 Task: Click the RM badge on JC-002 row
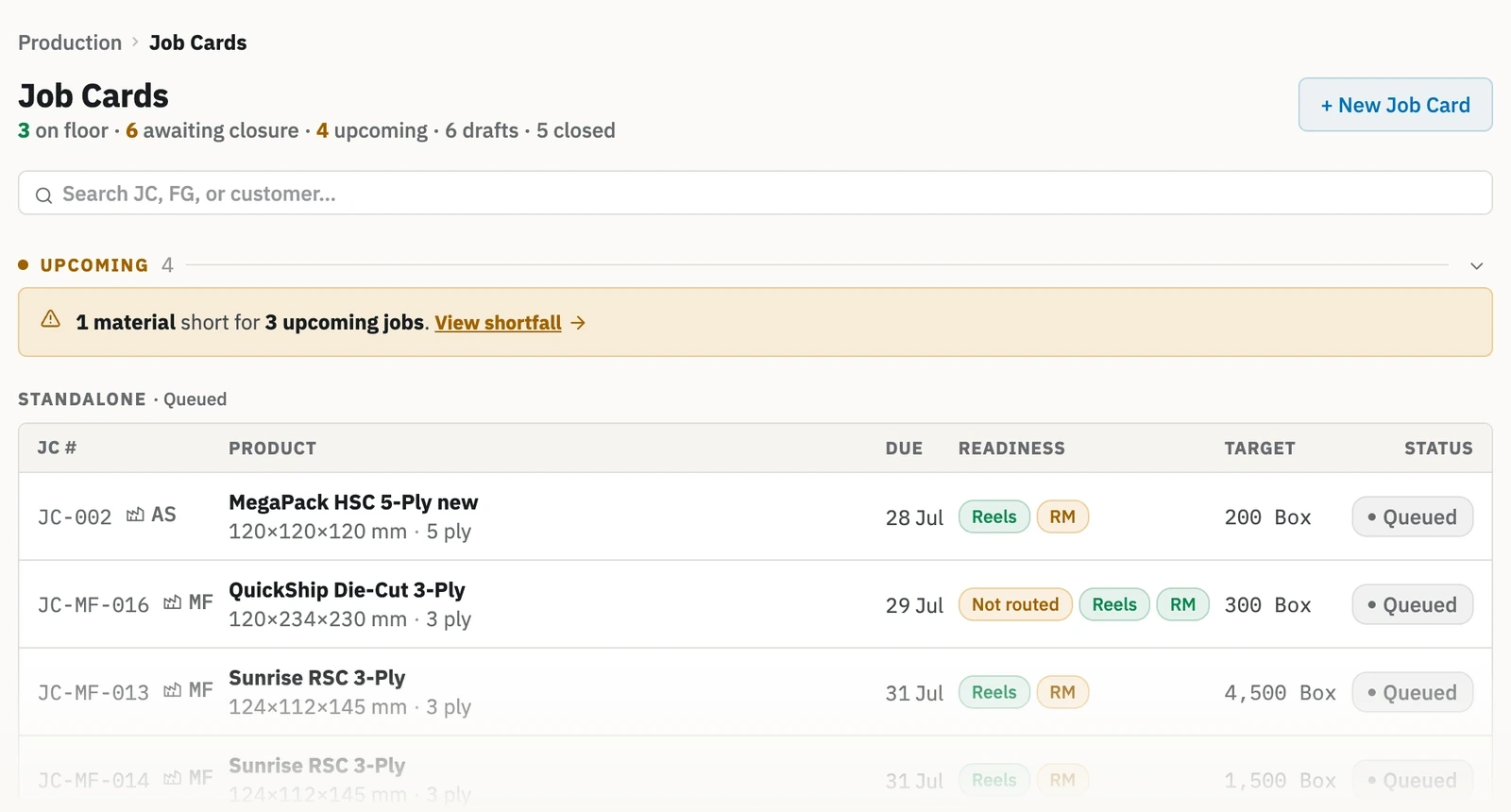point(1062,516)
